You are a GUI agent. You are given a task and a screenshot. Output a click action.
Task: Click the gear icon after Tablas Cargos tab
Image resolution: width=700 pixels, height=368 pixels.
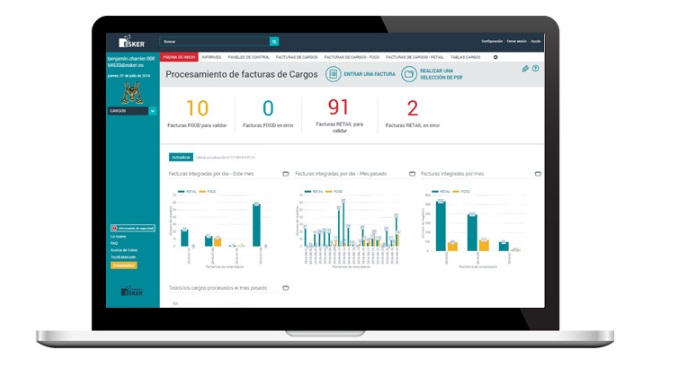[x=496, y=57]
